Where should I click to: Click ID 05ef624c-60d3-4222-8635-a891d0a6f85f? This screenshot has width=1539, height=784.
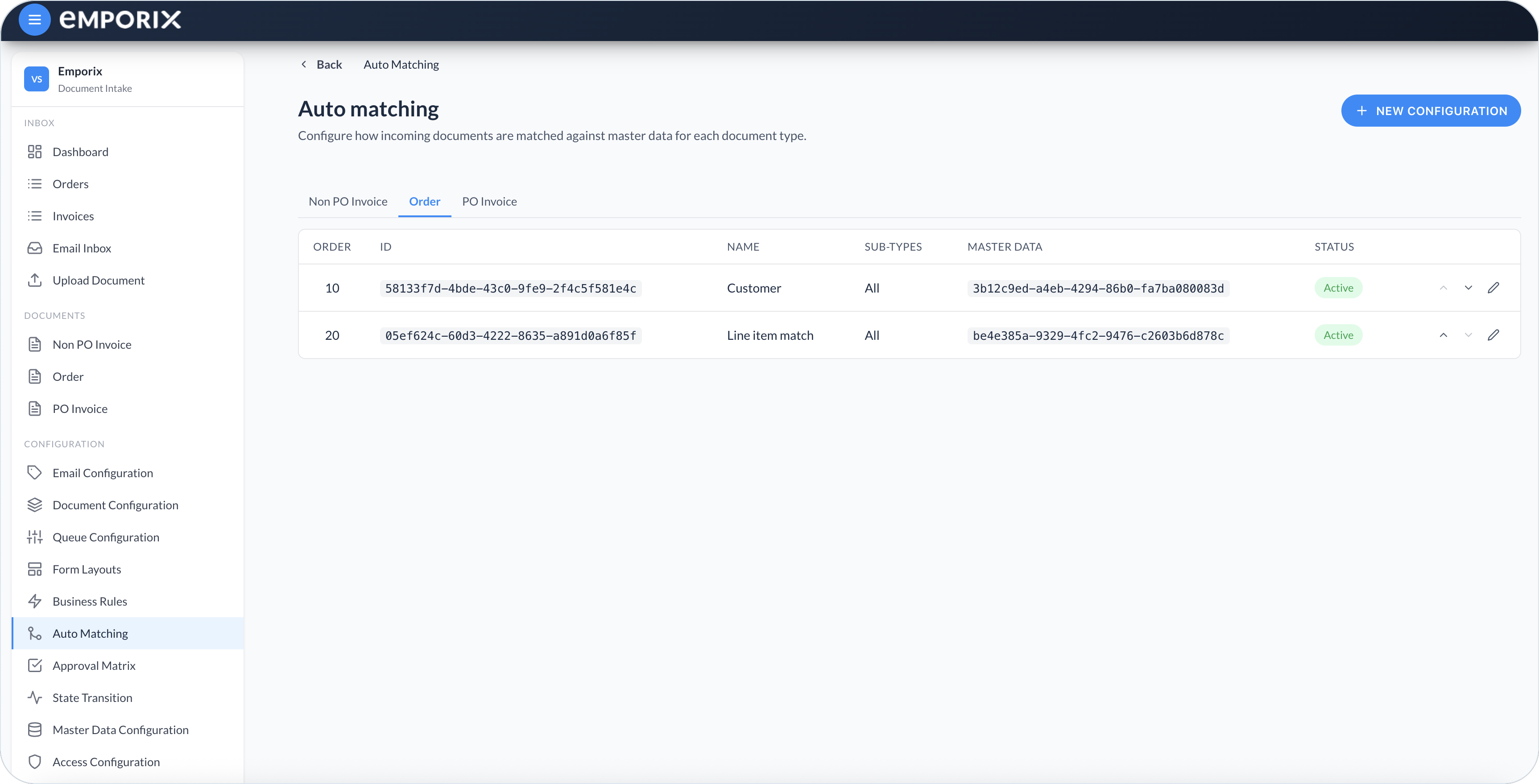(x=510, y=335)
